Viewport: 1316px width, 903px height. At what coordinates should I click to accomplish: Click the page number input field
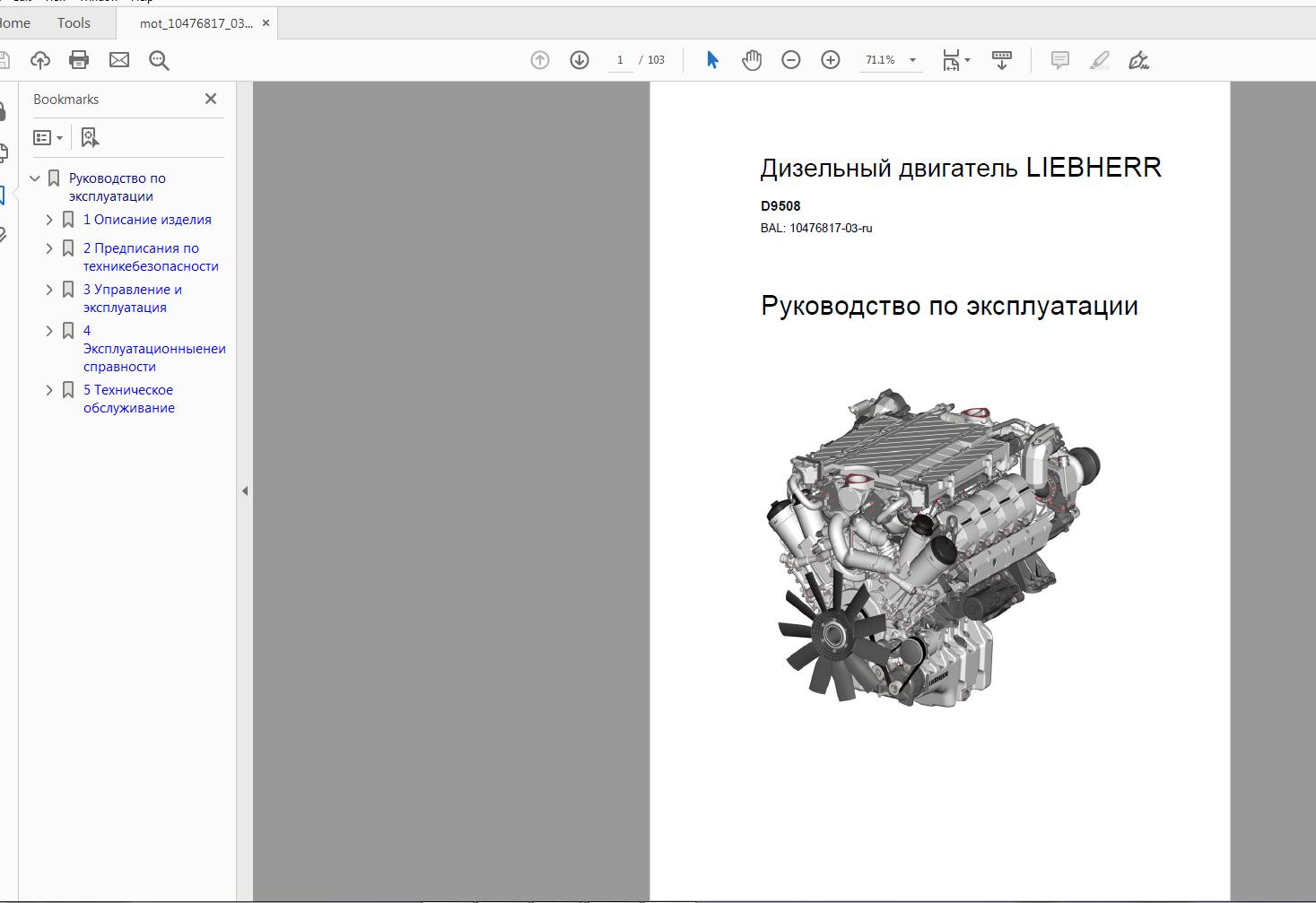pyautogui.click(x=620, y=60)
